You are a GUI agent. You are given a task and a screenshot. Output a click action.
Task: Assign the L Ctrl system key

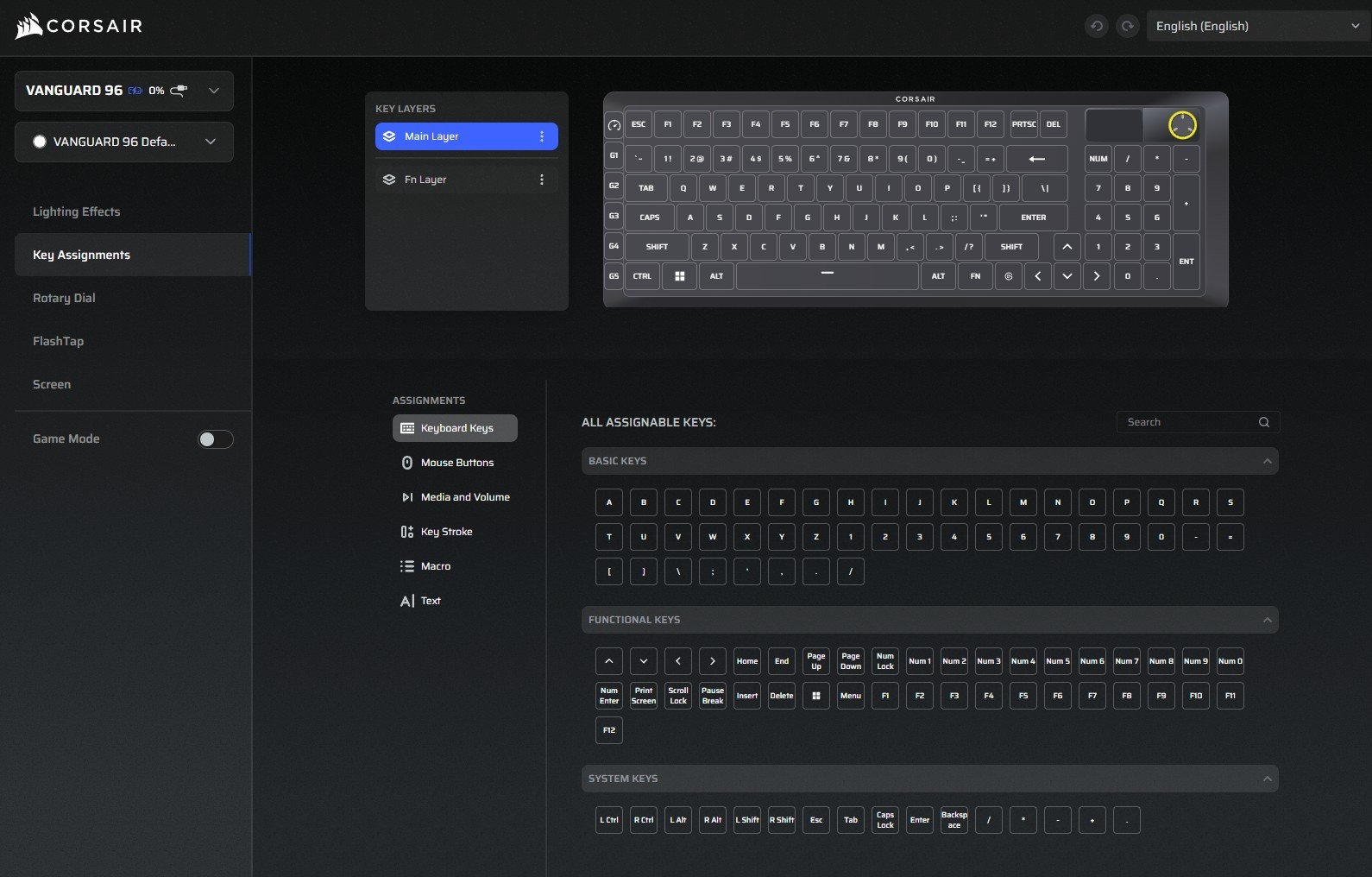609,820
